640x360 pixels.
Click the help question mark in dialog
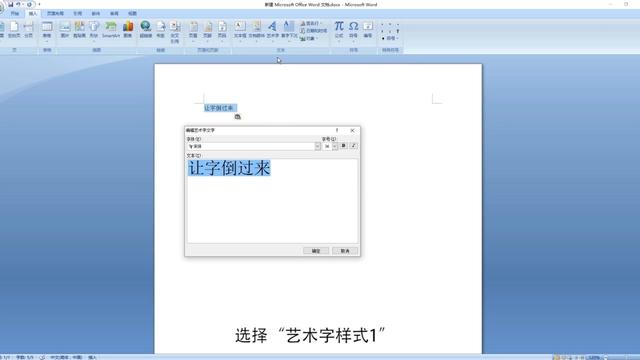pyautogui.click(x=337, y=130)
